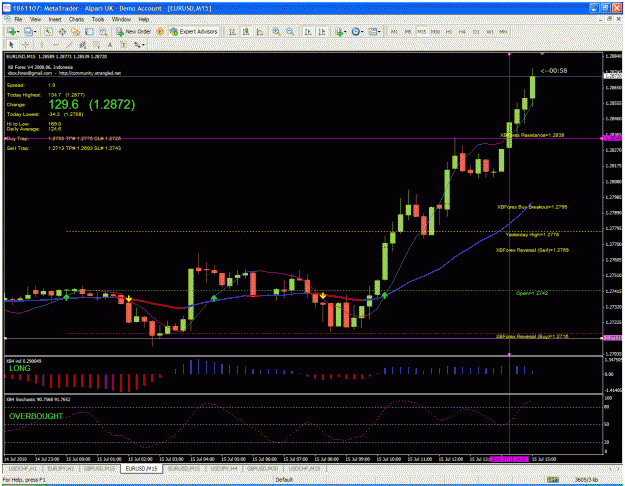Click the New Order button
625x486 pixels.
[134, 31]
